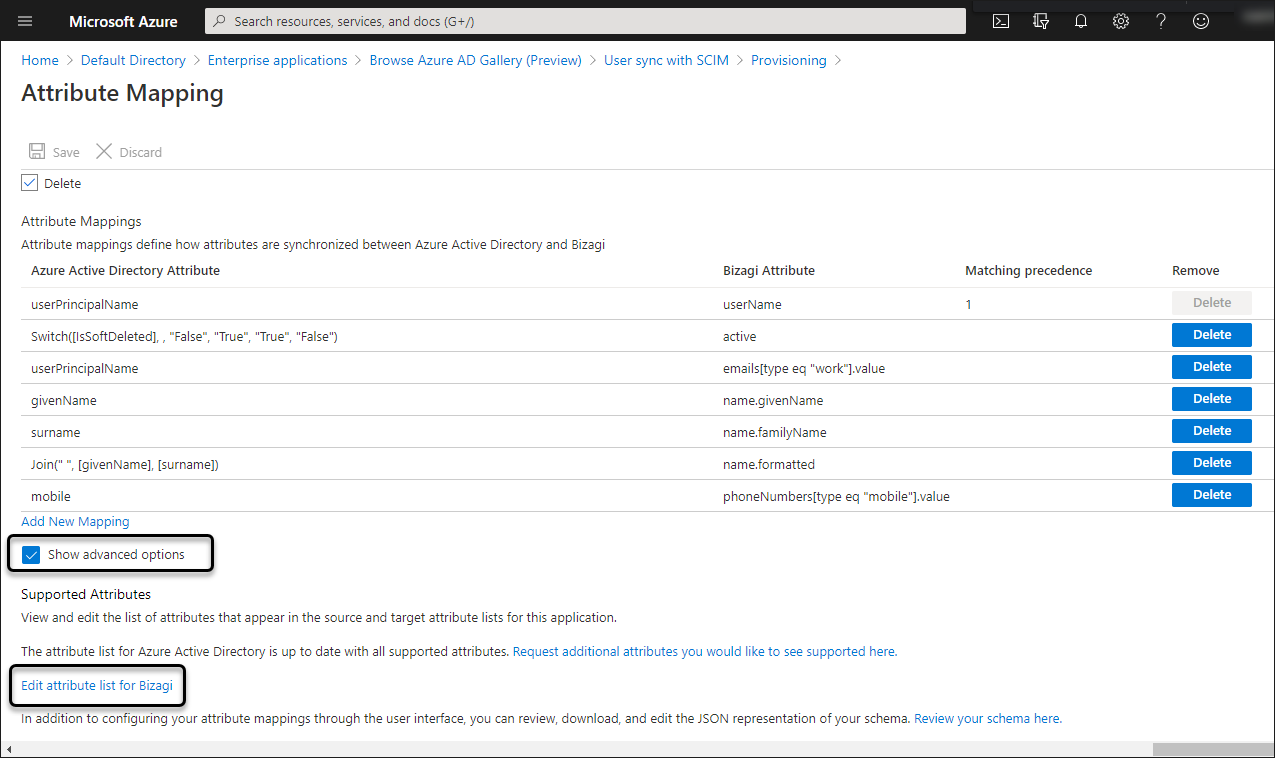Click the Matching precedence column header
The image size is (1275, 758).
(x=1028, y=270)
